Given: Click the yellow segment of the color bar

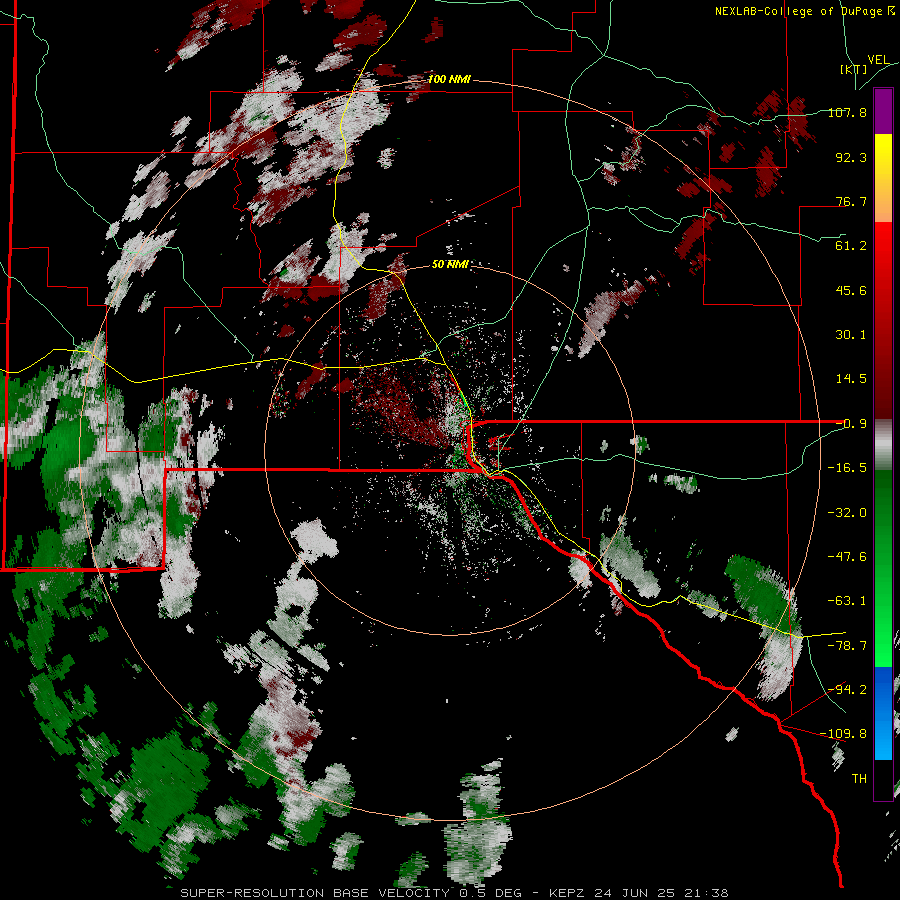Looking at the screenshot, I should pos(883,152).
